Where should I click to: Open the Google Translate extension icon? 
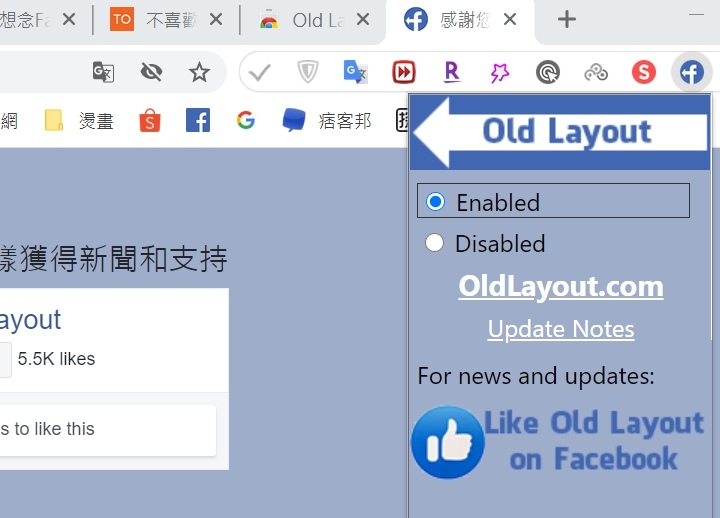point(355,72)
